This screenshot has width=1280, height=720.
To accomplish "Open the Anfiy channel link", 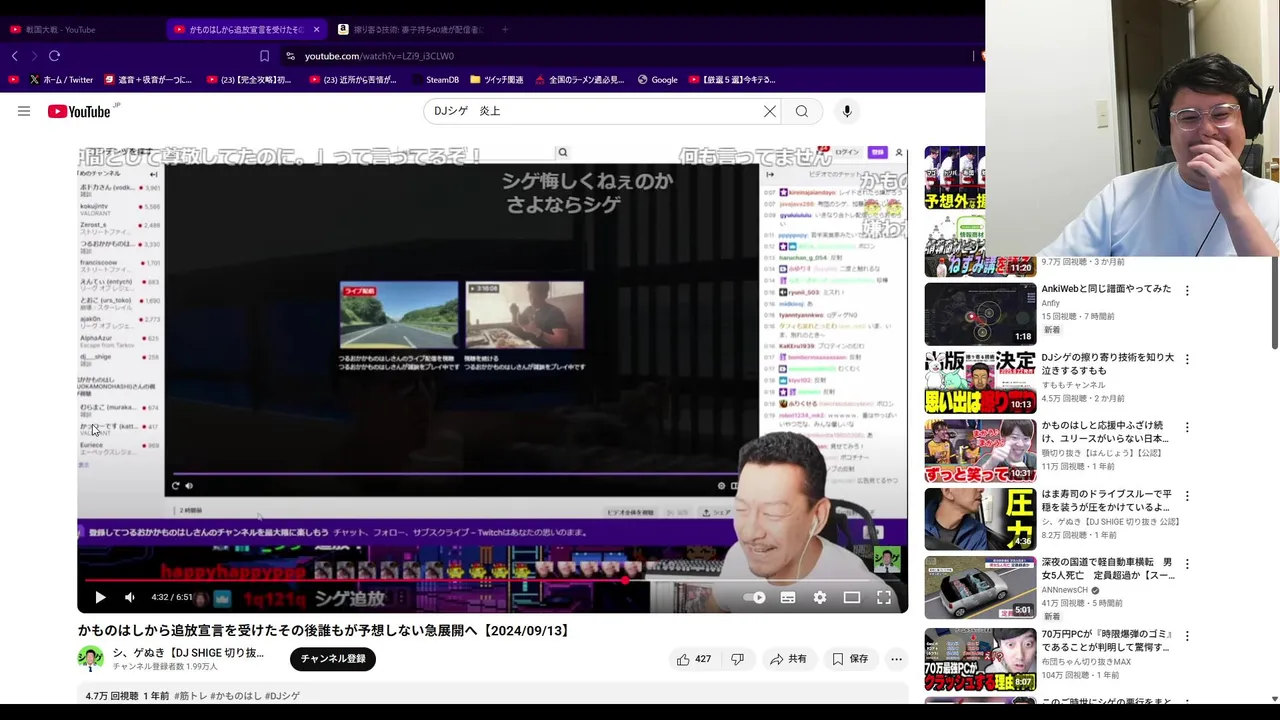I will point(1050,303).
